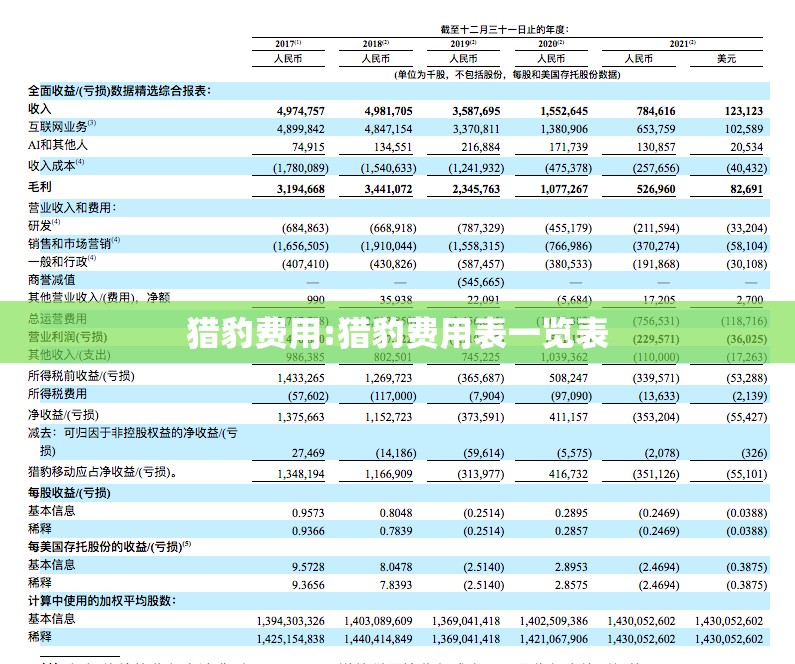This screenshot has height=664, width=795.
Task: Click revenue value 3,587,695 for 2019
Action: pyautogui.click(x=476, y=111)
